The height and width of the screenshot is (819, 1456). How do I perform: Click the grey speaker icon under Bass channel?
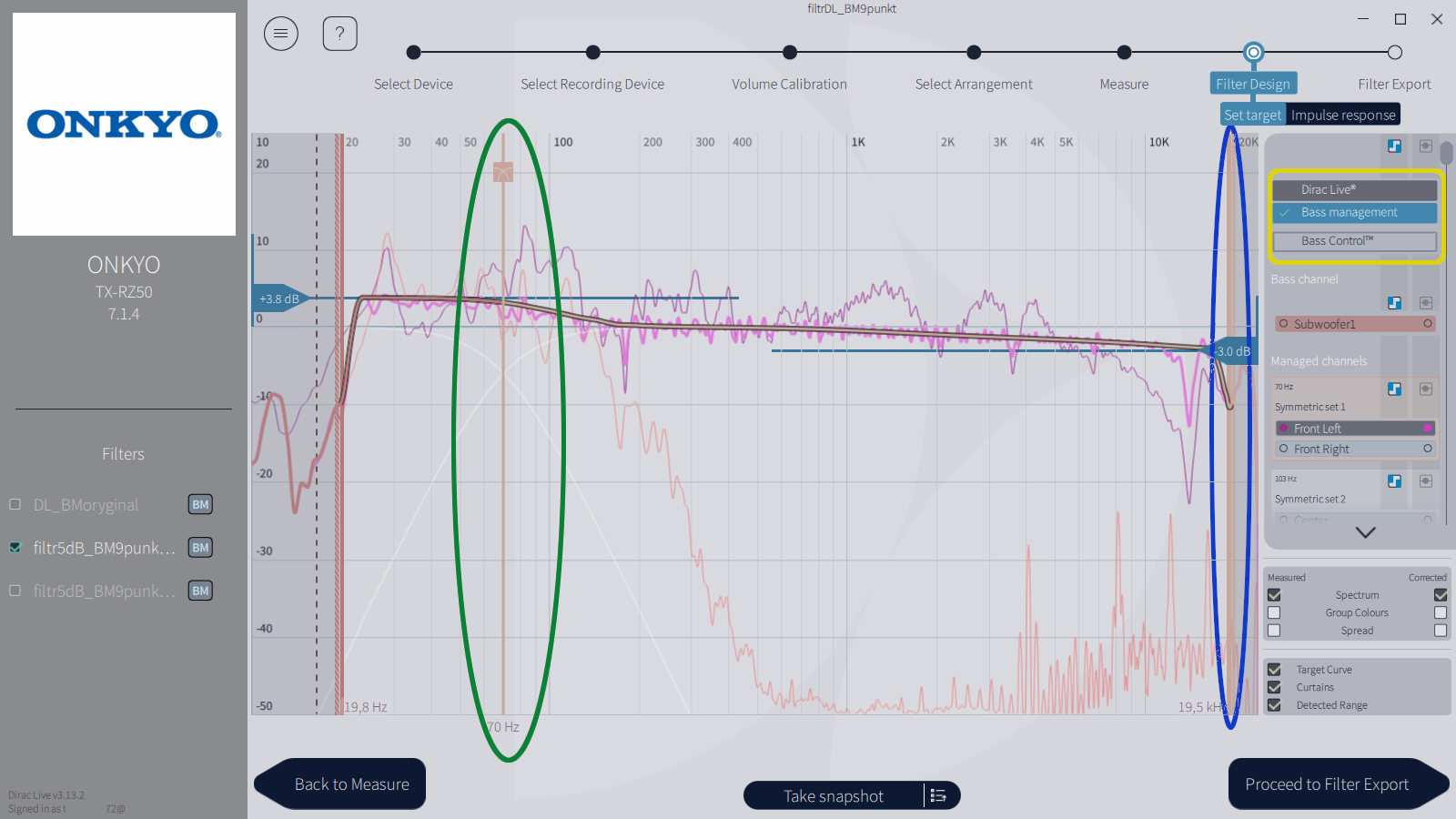coord(1426,302)
